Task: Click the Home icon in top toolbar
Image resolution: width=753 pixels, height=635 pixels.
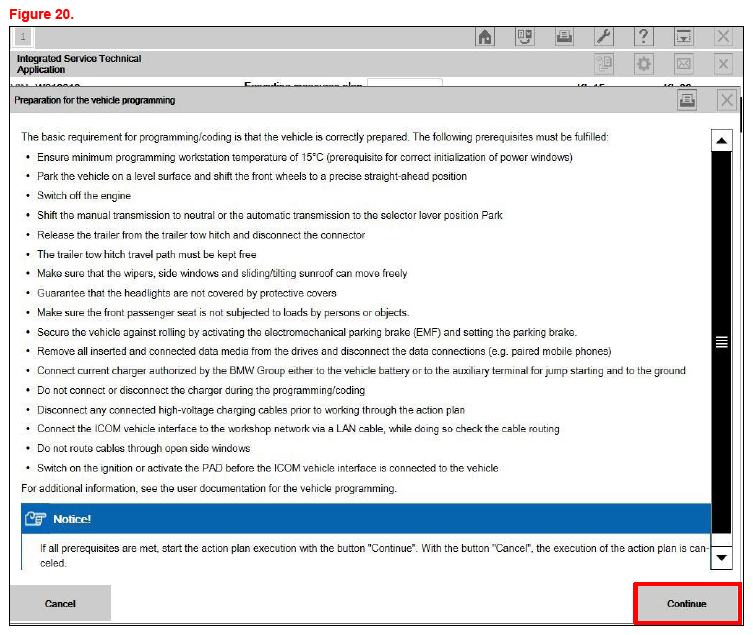Action: [x=485, y=37]
